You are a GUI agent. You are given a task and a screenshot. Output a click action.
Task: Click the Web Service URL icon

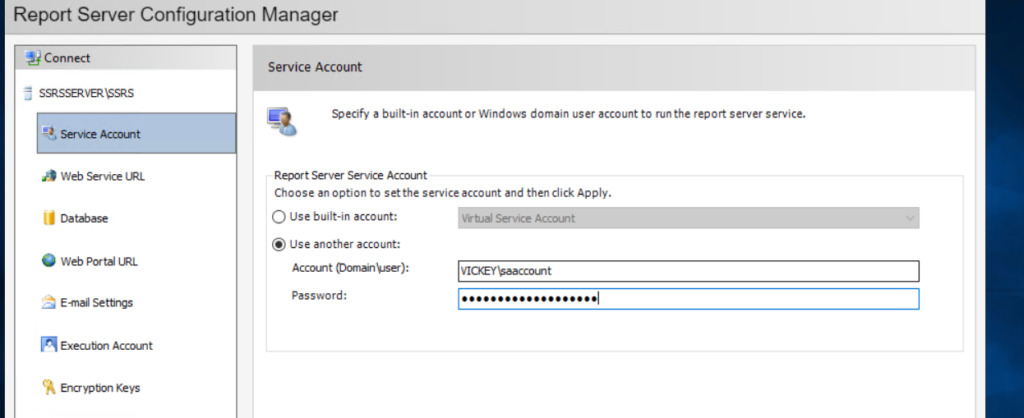pos(49,176)
